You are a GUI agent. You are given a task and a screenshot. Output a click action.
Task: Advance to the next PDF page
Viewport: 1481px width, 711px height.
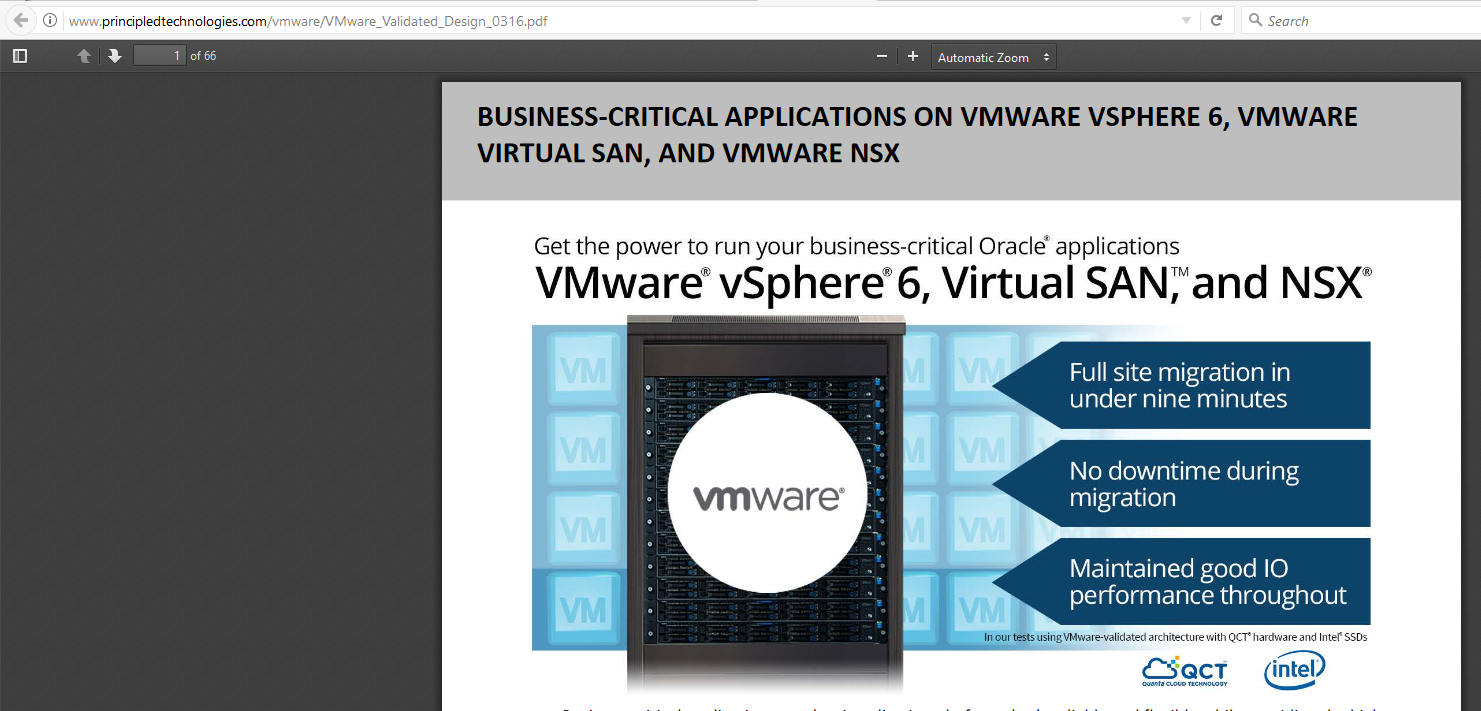point(115,56)
